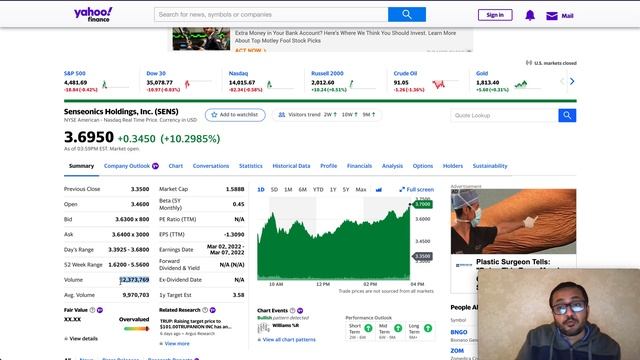Click the Fair Value premium badge
640x360 pixels.
(x=100, y=310)
